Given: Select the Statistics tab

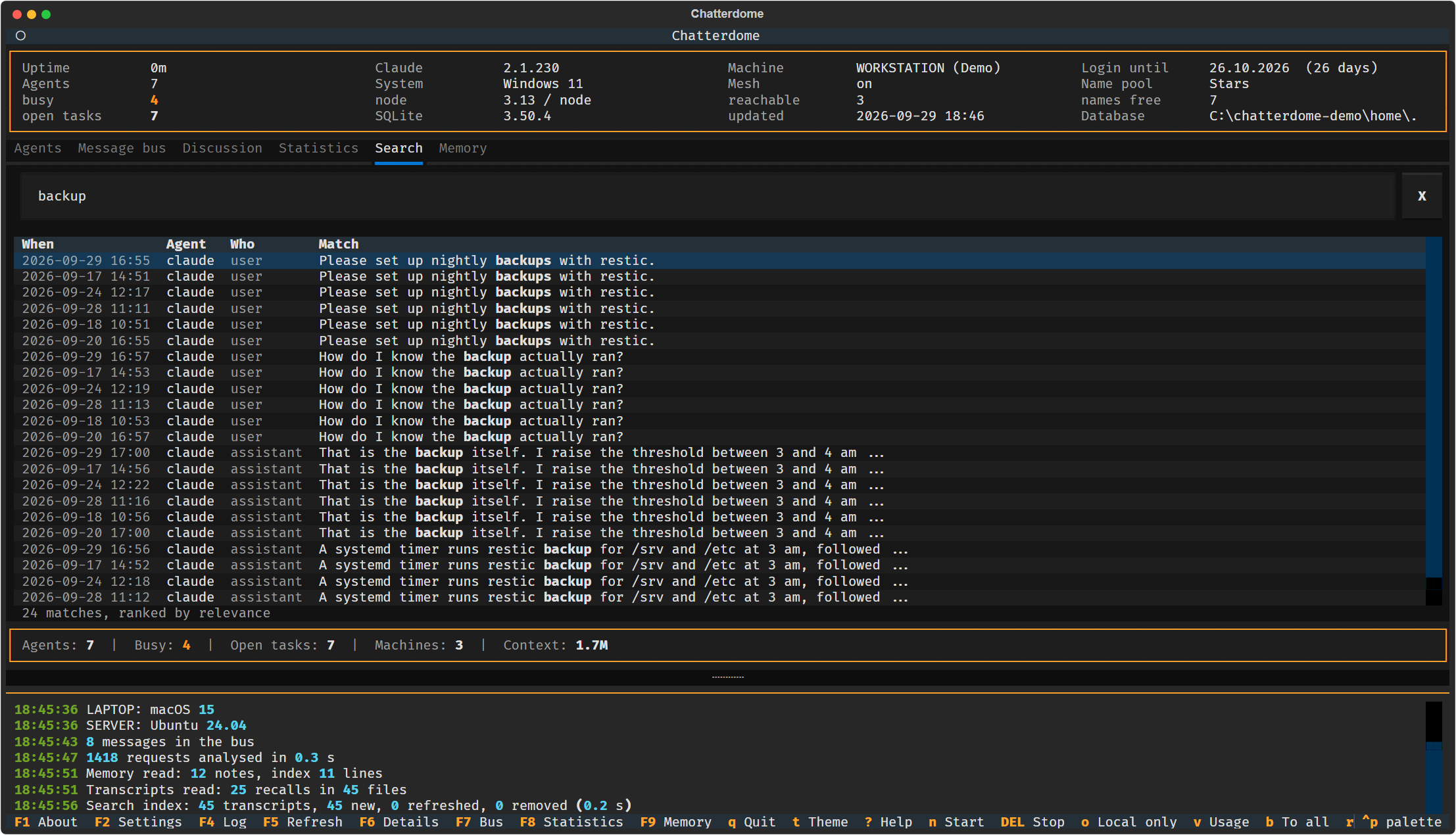Looking at the screenshot, I should tap(318, 149).
